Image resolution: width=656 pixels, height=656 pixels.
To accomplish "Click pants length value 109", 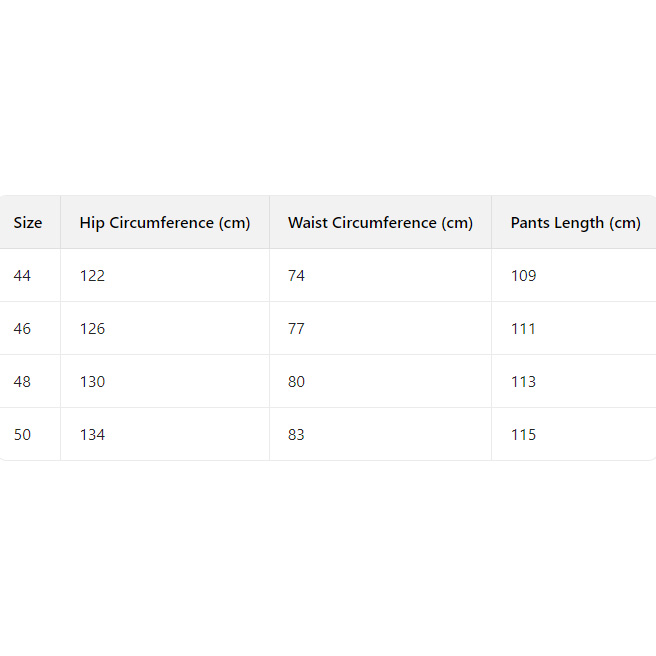I will (x=523, y=276).
